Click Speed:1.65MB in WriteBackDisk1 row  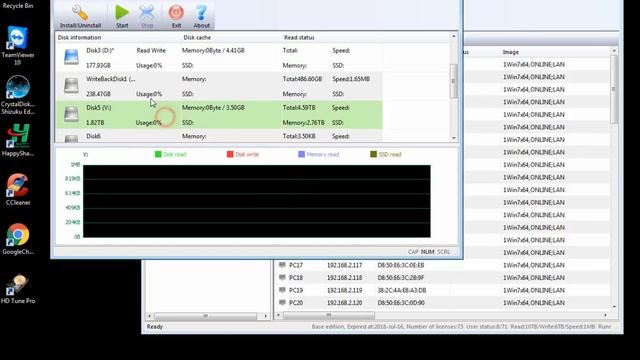click(x=351, y=79)
